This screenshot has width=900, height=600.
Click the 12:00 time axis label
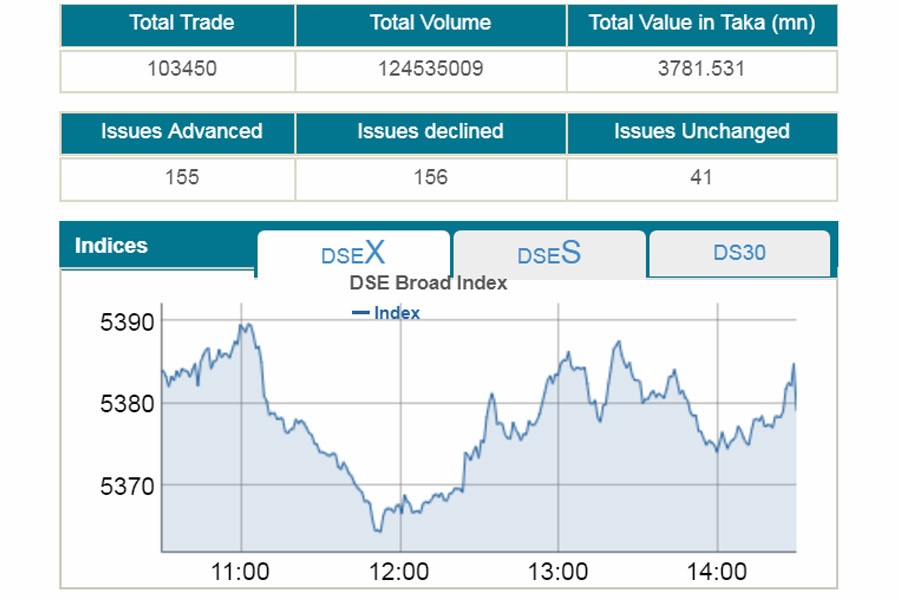click(x=400, y=572)
